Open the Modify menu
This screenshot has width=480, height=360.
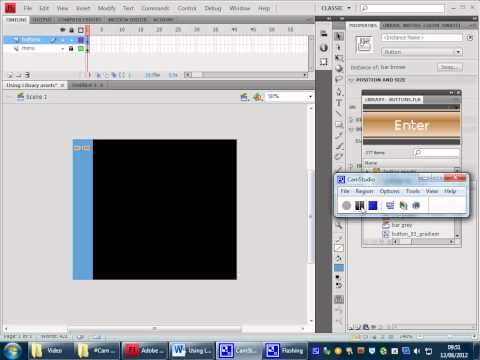tap(107, 8)
